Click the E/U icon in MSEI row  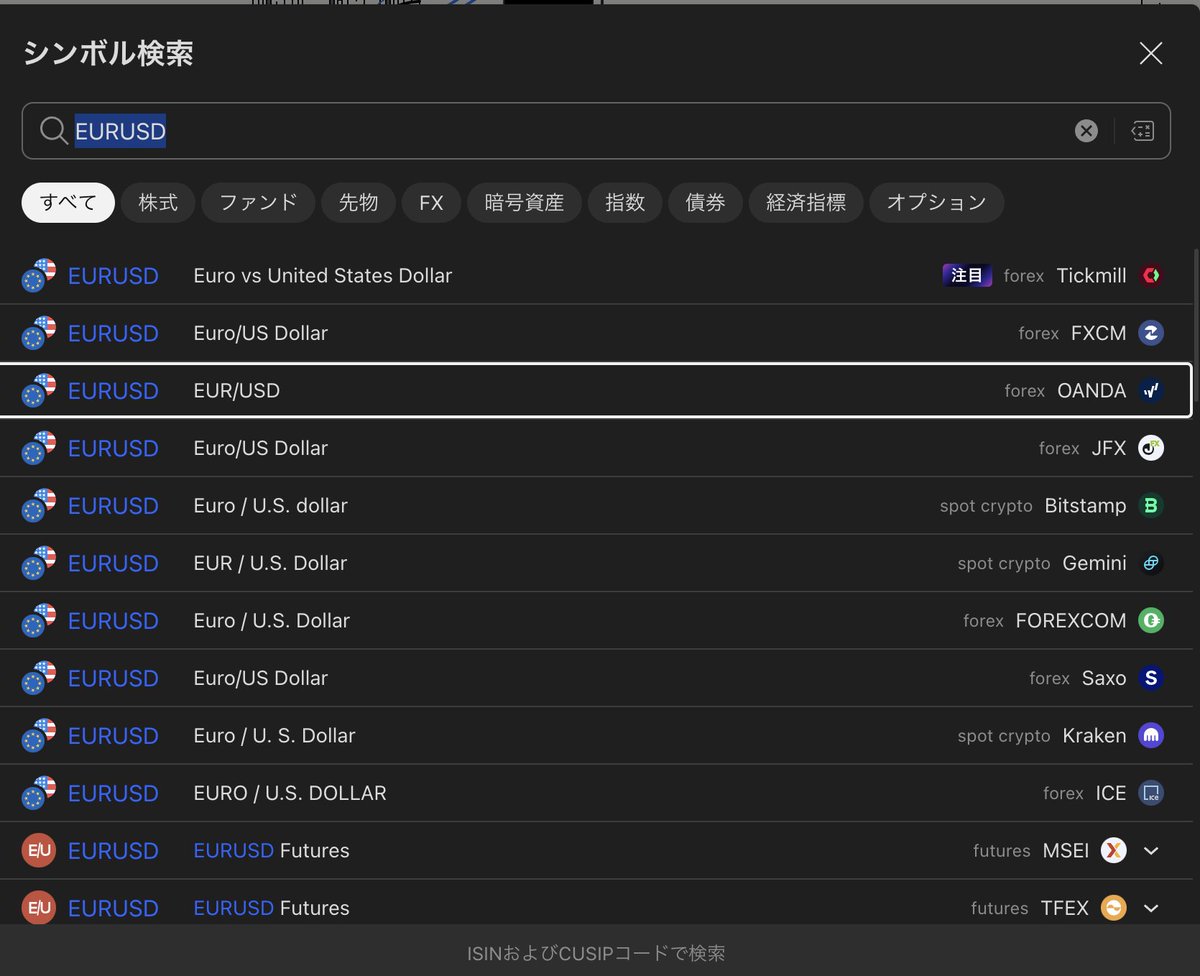pyautogui.click(x=38, y=850)
